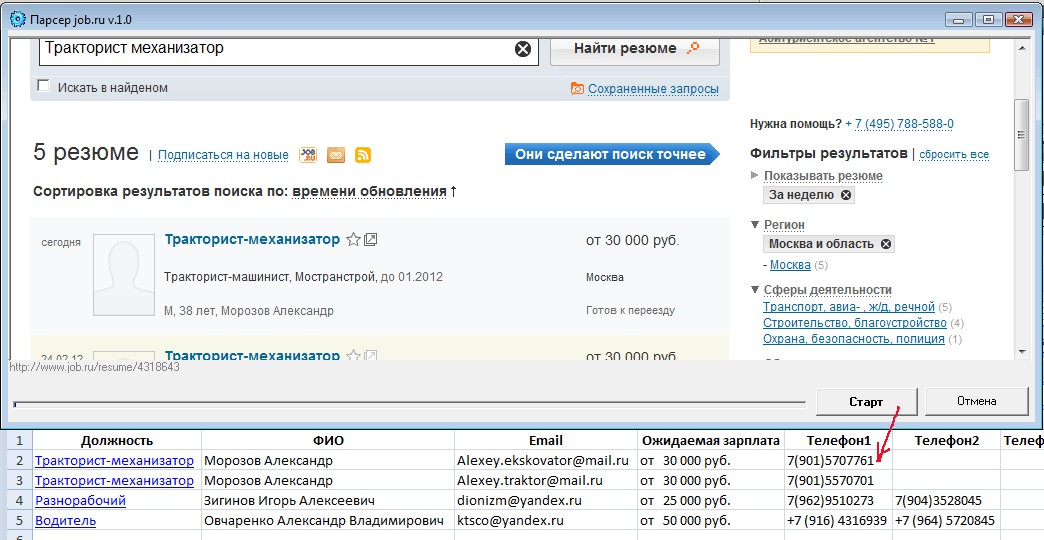Open Тракторист-механизатор link in spreadsheet row 3
1044x540 pixels.
coord(114,481)
